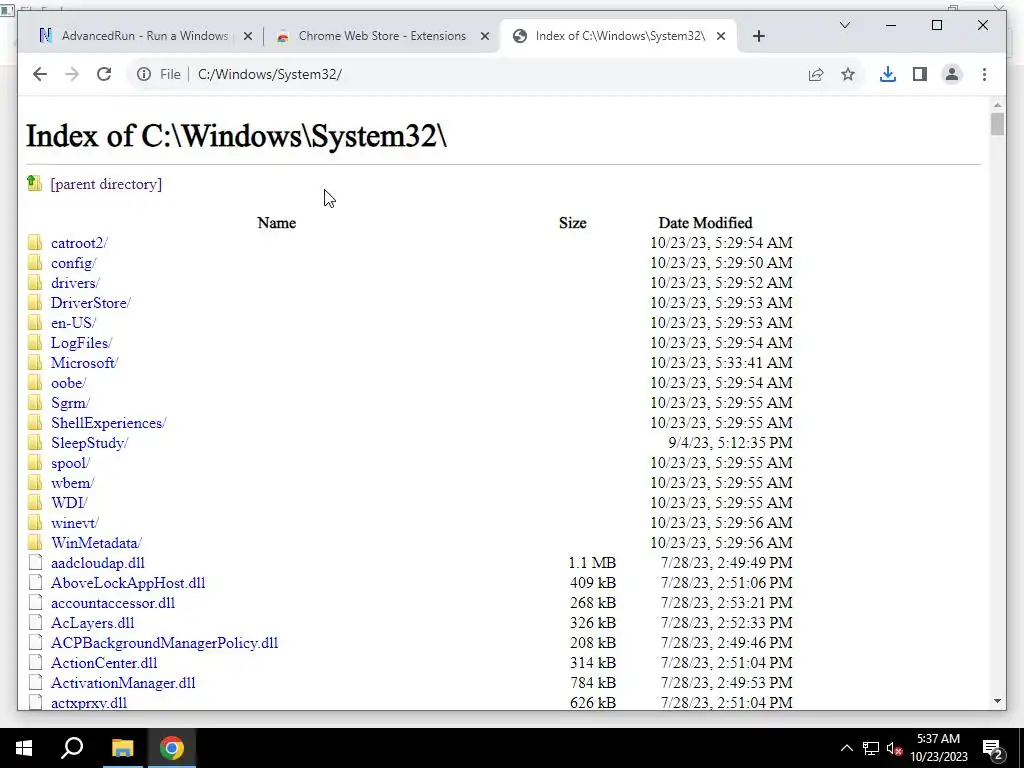Open the Chrome profile avatar icon

952,74
